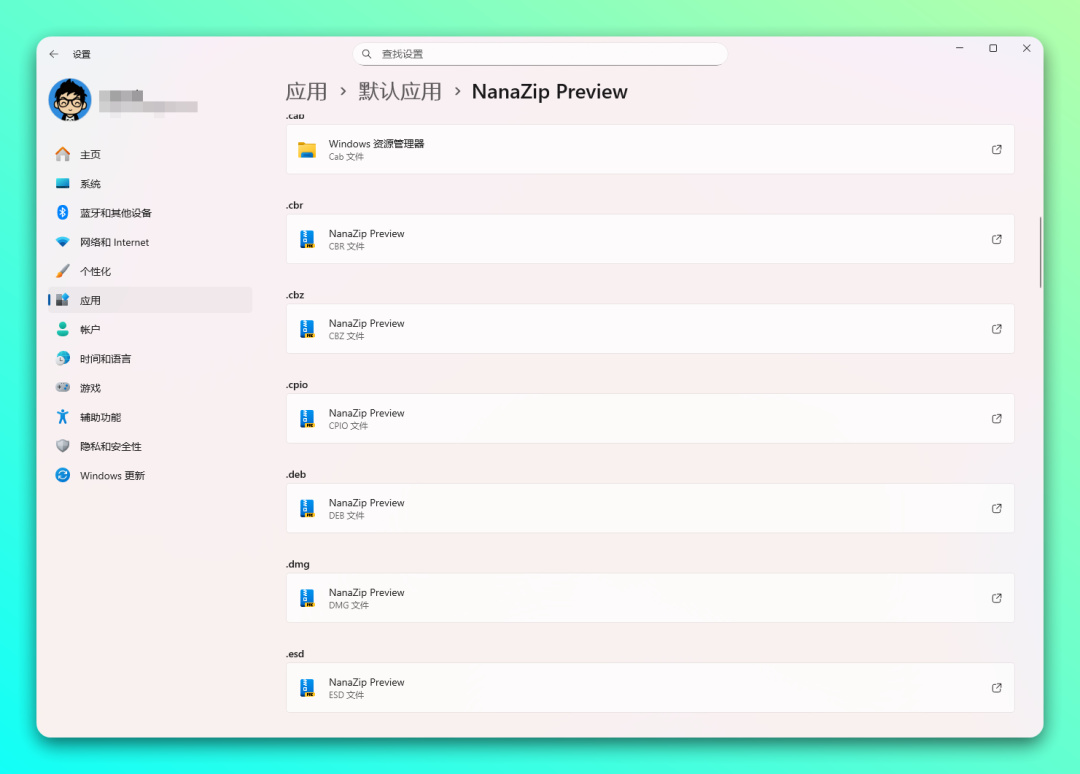
Task: Open 辅助功能 section
Action: pyautogui.click(x=150, y=417)
